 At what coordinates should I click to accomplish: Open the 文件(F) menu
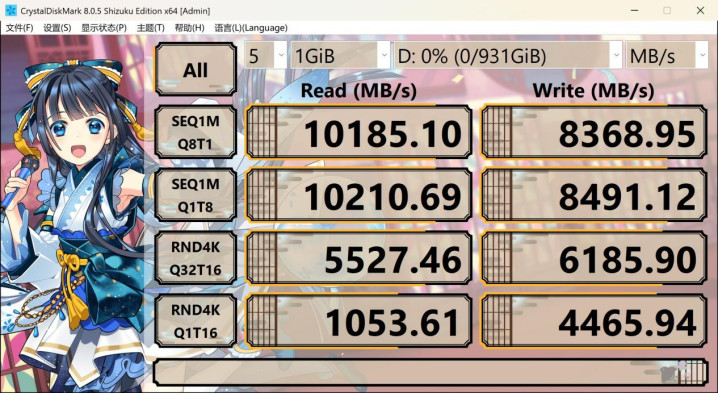(x=19, y=28)
